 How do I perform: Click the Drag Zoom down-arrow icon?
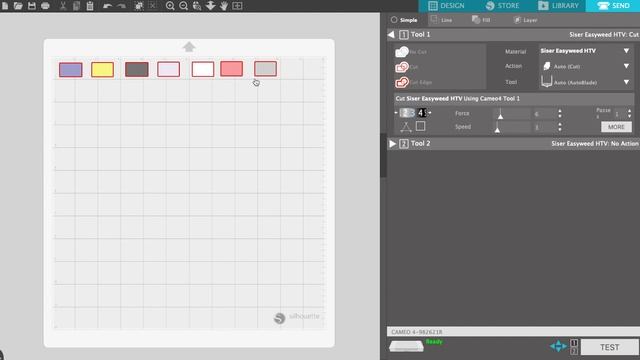pyautogui.click(x=211, y=5)
